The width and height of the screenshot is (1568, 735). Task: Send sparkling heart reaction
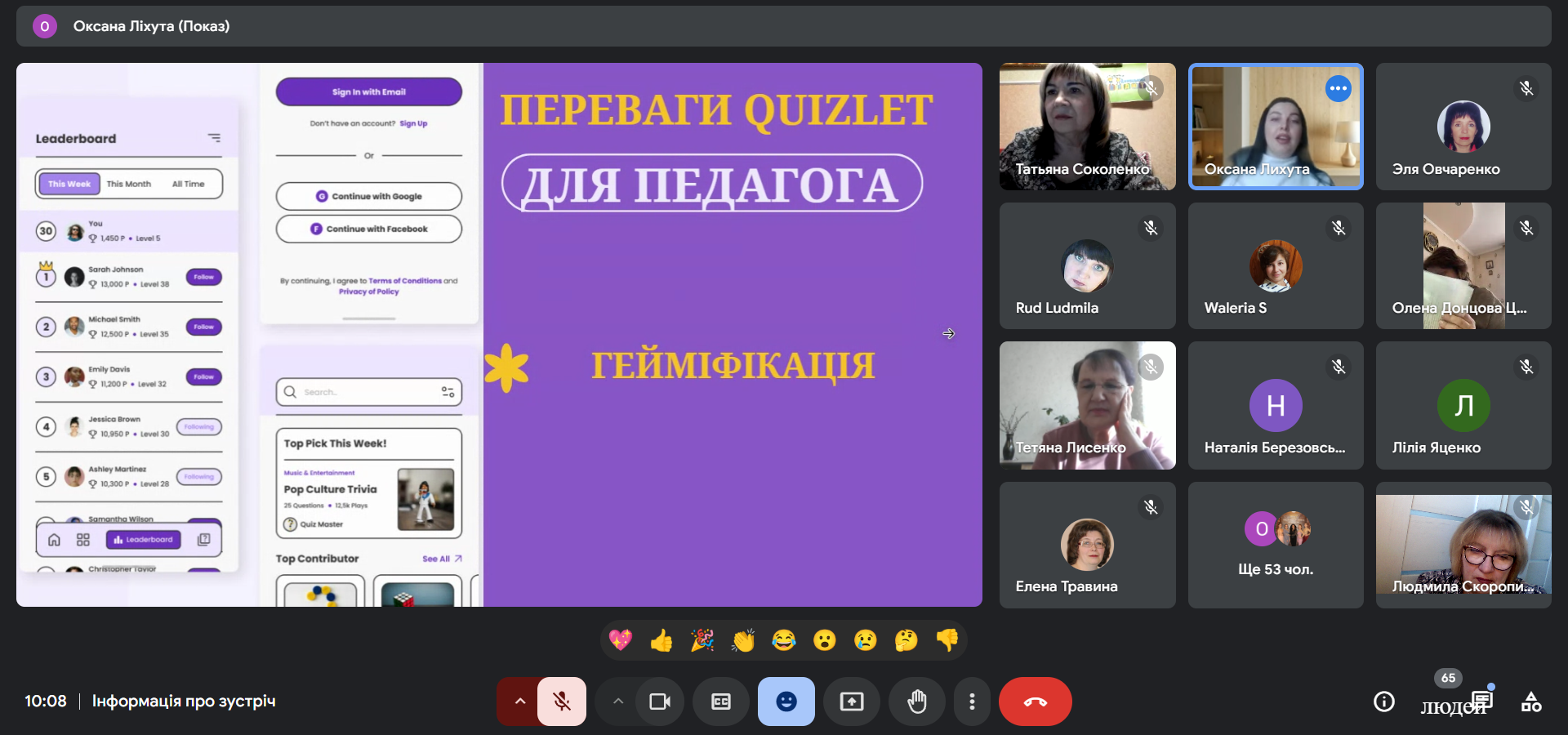621,640
